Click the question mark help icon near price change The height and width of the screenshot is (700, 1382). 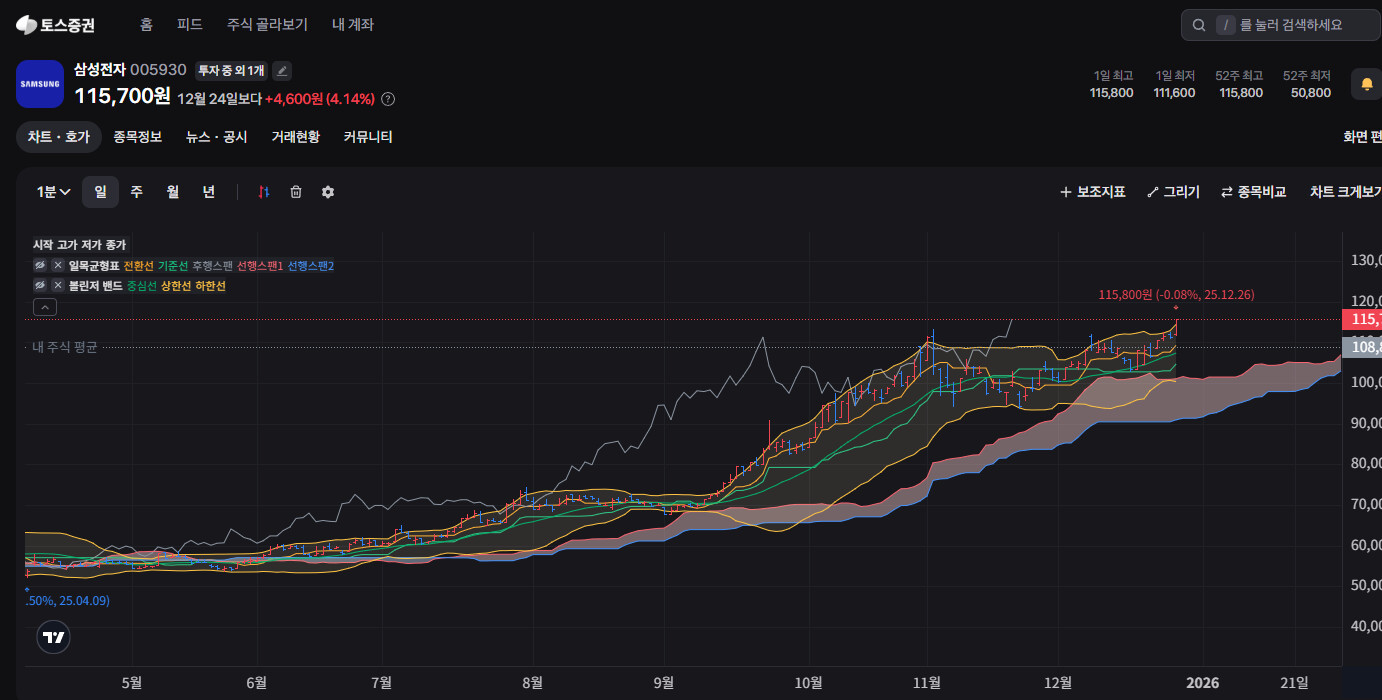point(388,99)
